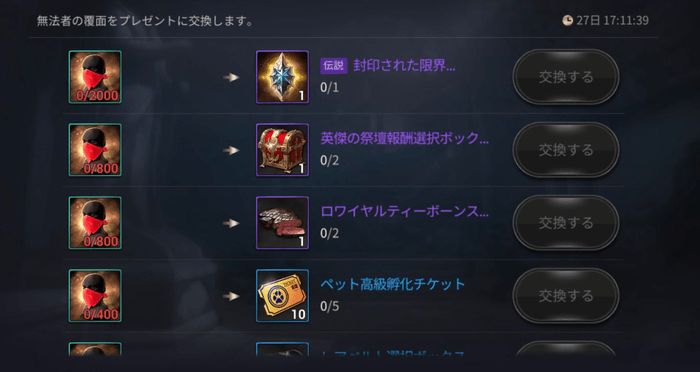The height and width of the screenshot is (372, 700).
Task: Click the partially visible fifth row reward icon
Action: (x=282, y=349)
